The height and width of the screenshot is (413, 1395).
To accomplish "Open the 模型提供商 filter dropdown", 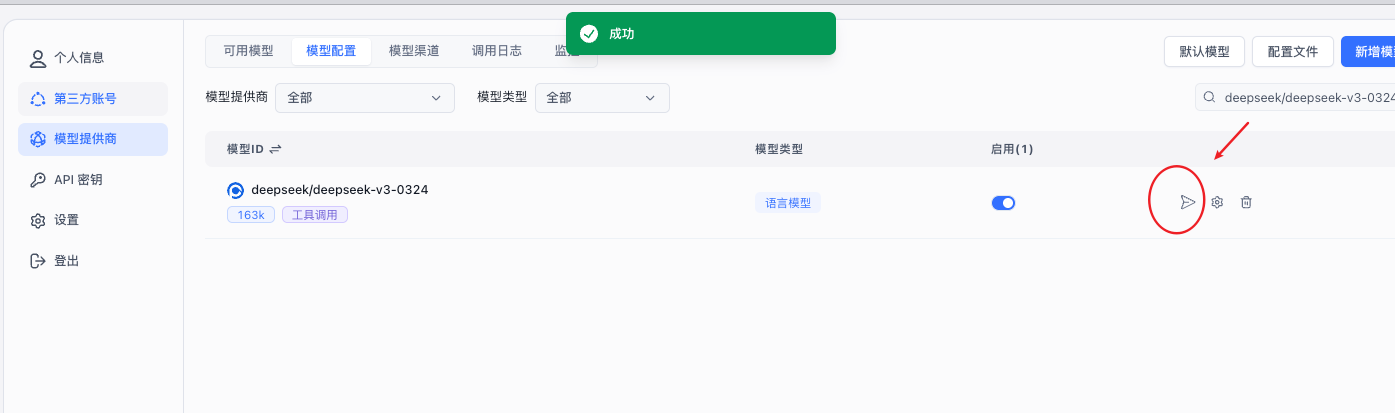I will [365, 98].
